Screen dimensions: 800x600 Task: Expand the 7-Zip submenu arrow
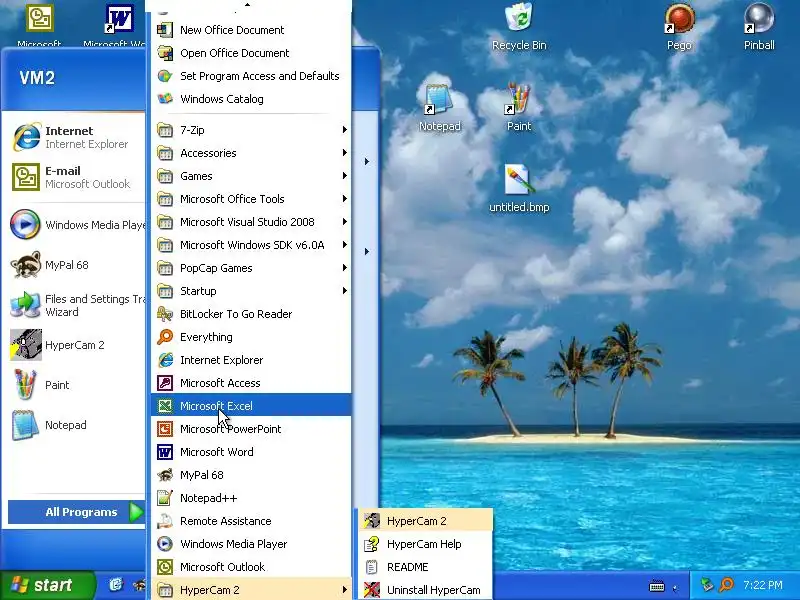click(x=345, y=130)
